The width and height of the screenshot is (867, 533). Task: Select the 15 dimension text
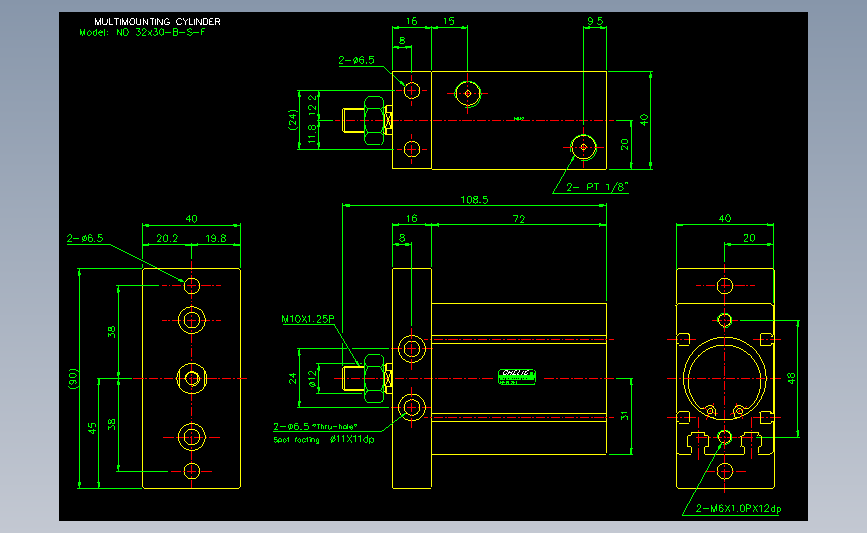(448, 21)
